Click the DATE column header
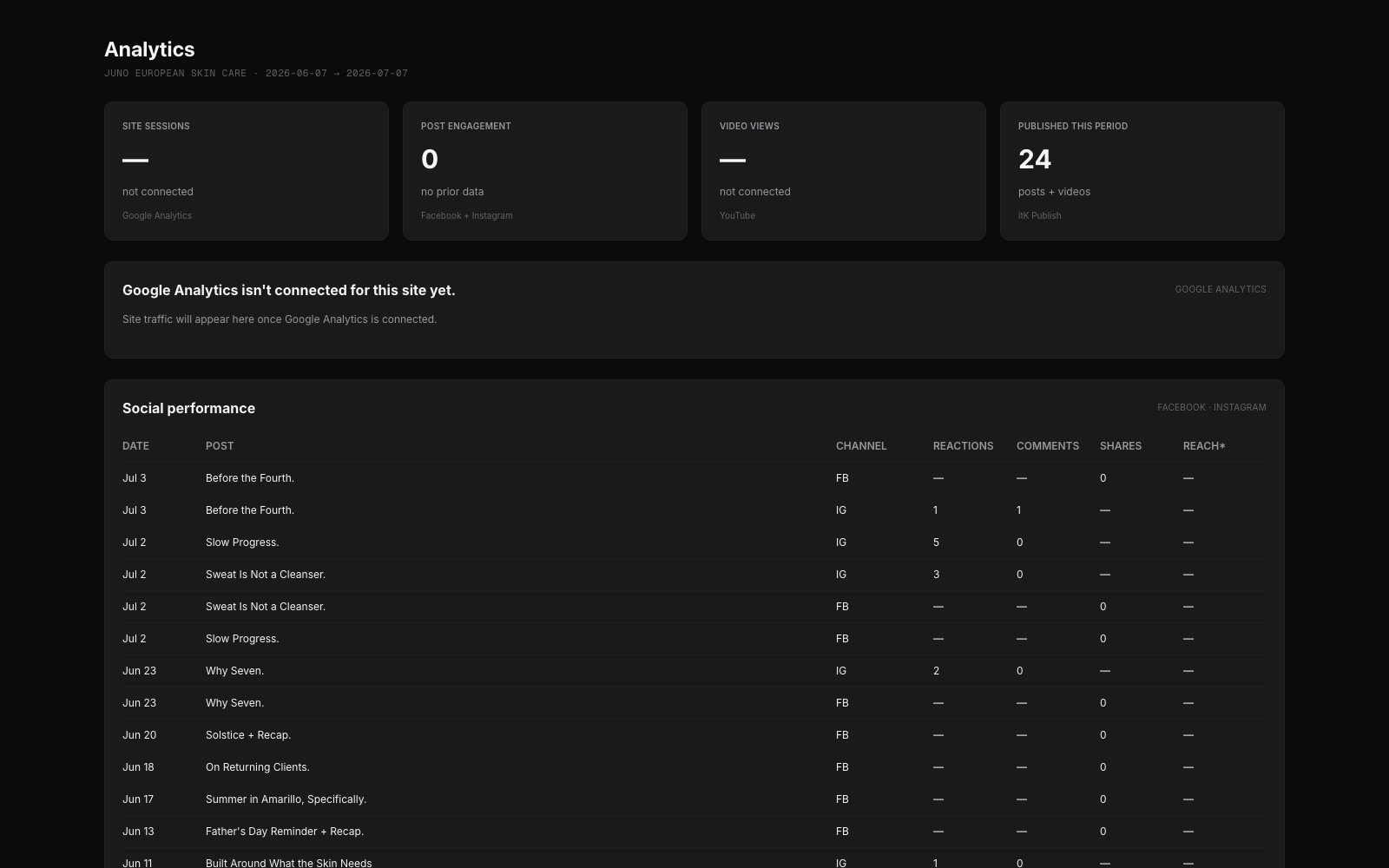Screen dimensions: 1389x868 tap(135, 446)
